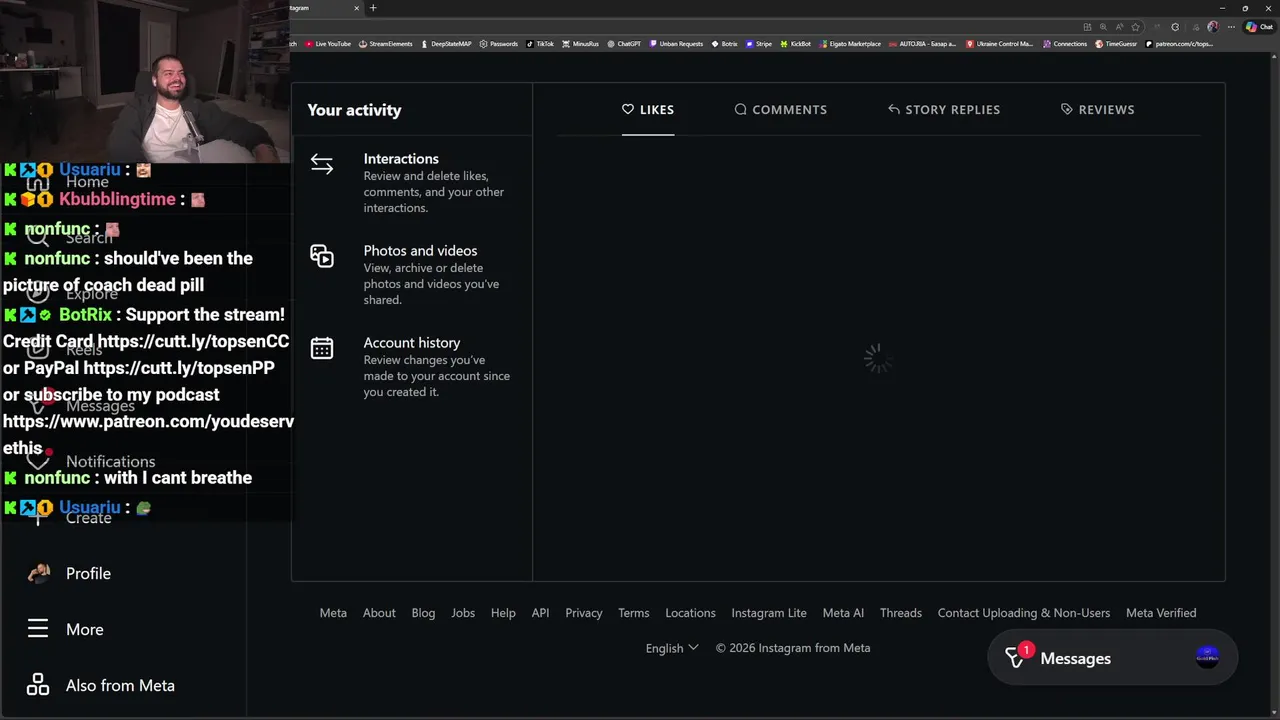Open Ukraine Control Map bookmark

[x=999, y=44]
